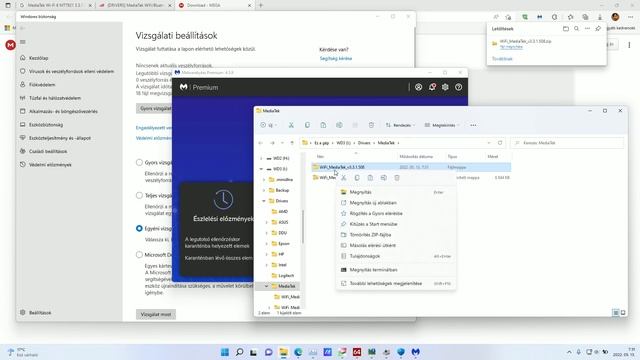Open File Explorer from taskbar
640x360 pixels.
coord(283,352)
